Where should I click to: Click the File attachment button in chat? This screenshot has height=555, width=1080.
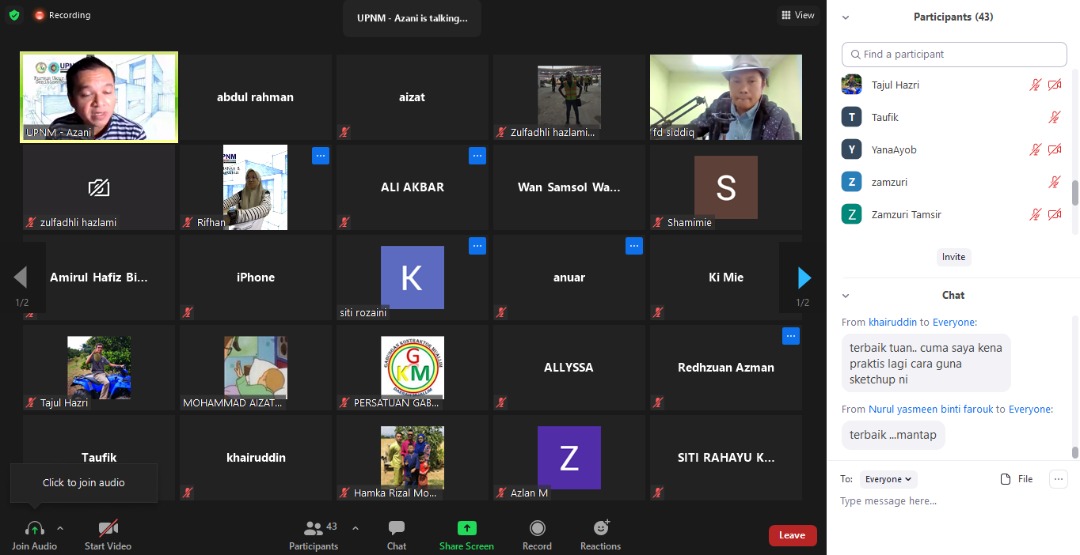[1017, 479]
